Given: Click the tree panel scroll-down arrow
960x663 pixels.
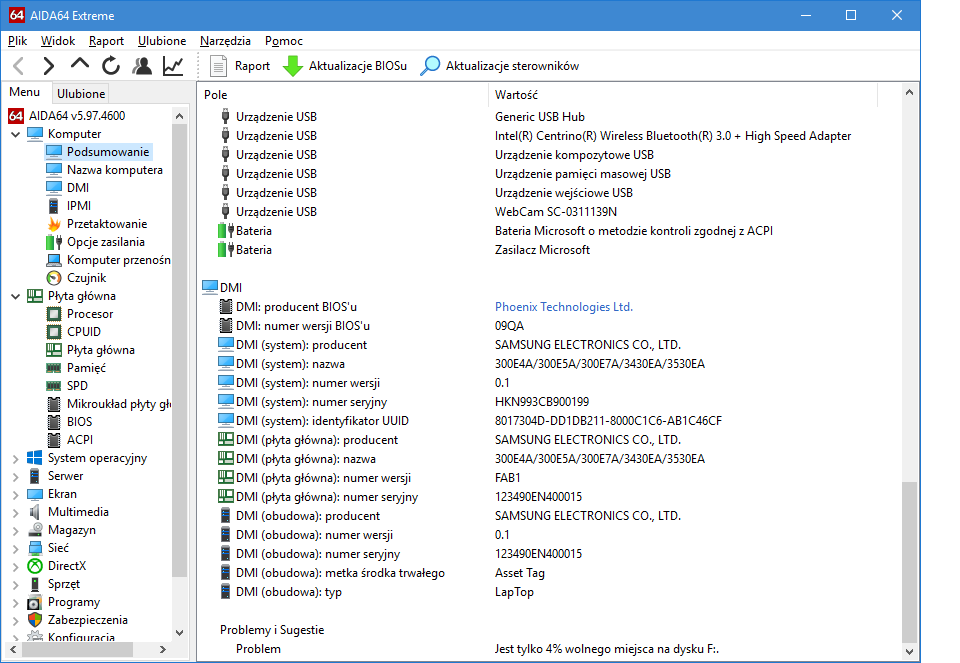Looking at the screenshot, I should pyautogui.click(x=179, y=632).
